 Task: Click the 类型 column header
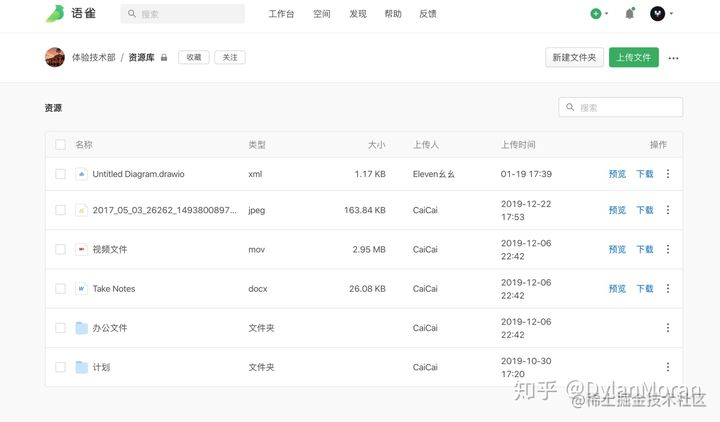pos(257,145)
